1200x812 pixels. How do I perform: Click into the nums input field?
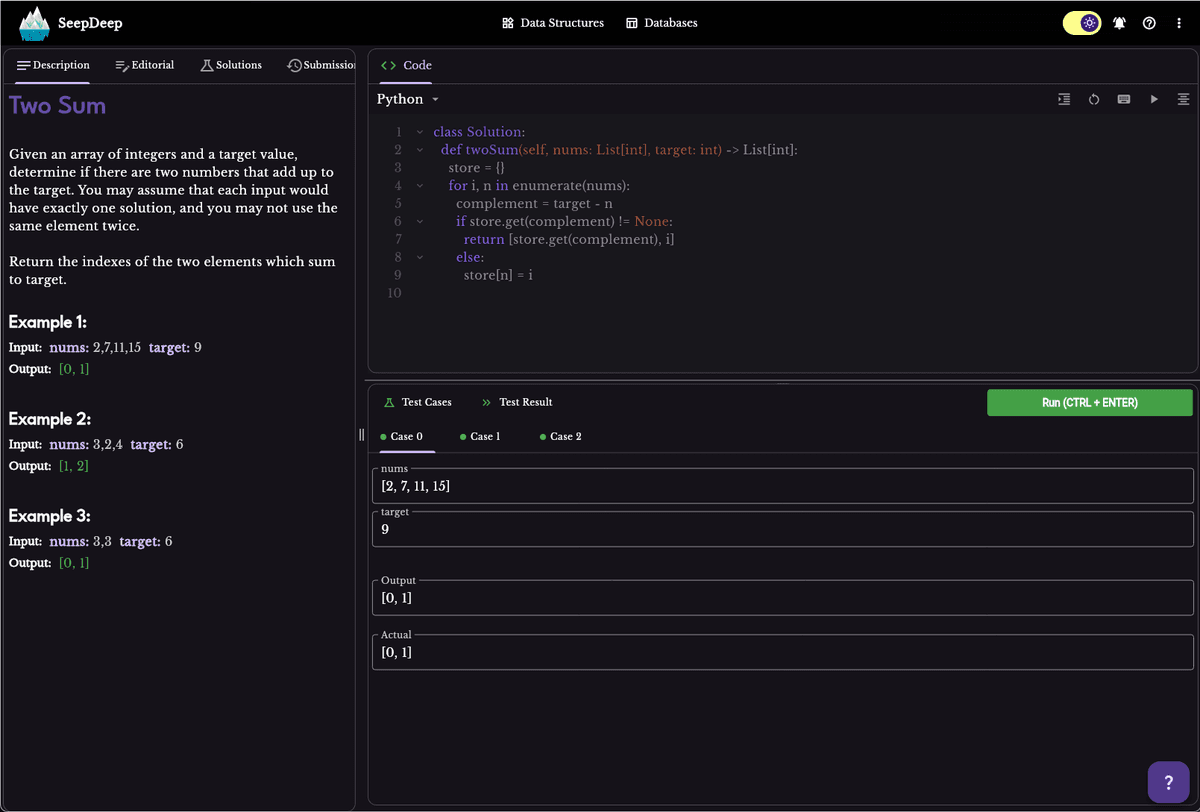point(783,486)
